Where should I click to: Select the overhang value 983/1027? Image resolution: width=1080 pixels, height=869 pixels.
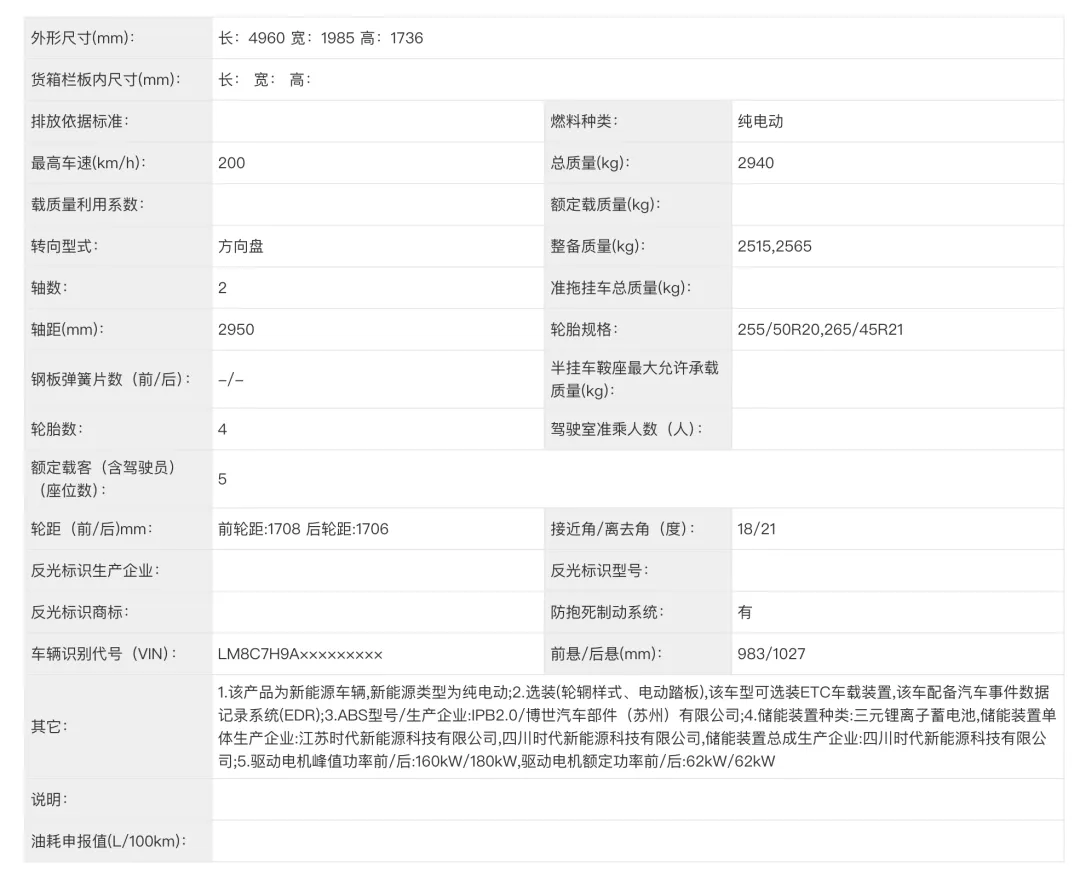coord(771,653)
